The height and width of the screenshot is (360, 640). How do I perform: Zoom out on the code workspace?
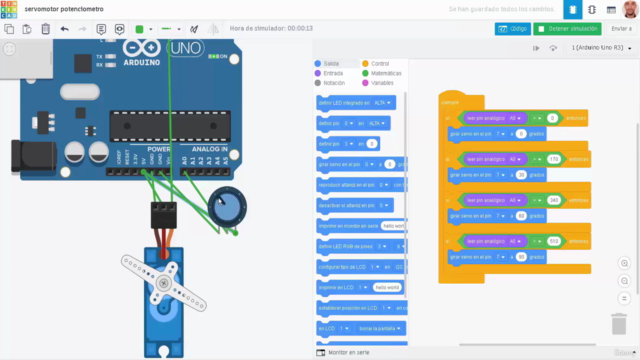coord(624,281)
